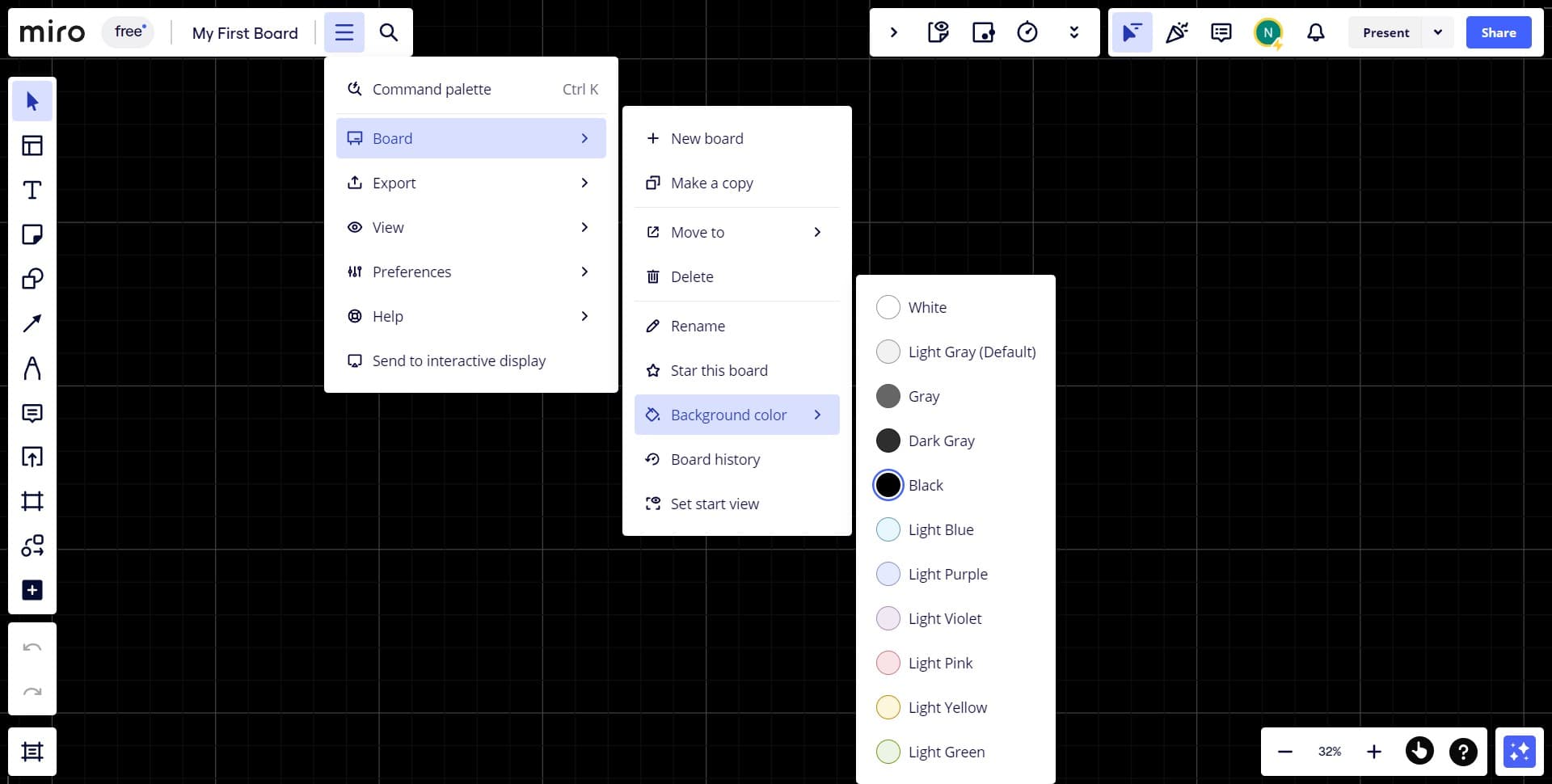Select the Frame tool

click(x=32, y=501)
